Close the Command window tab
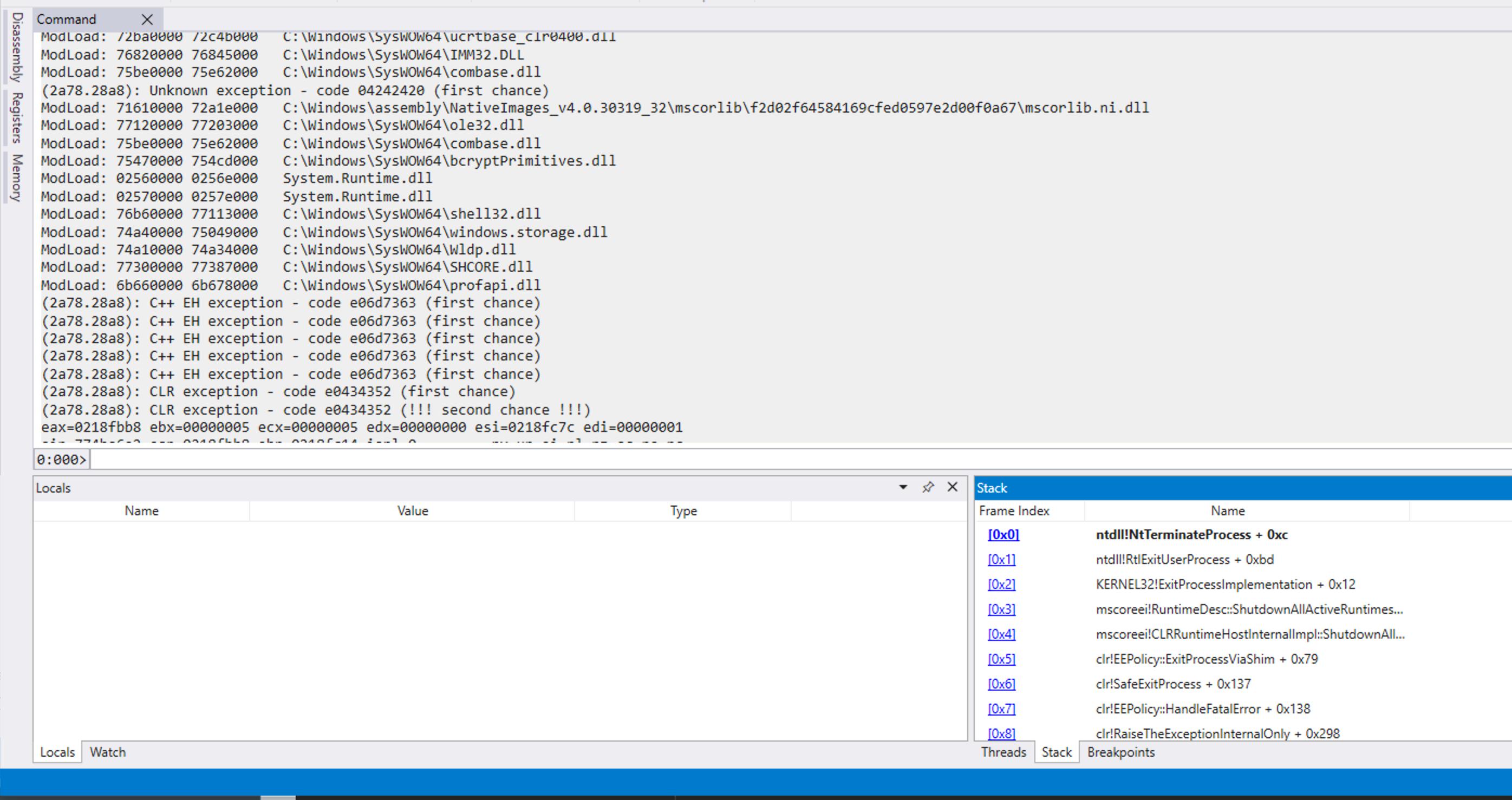This screenshot has width=1512, height=800. 147,20
